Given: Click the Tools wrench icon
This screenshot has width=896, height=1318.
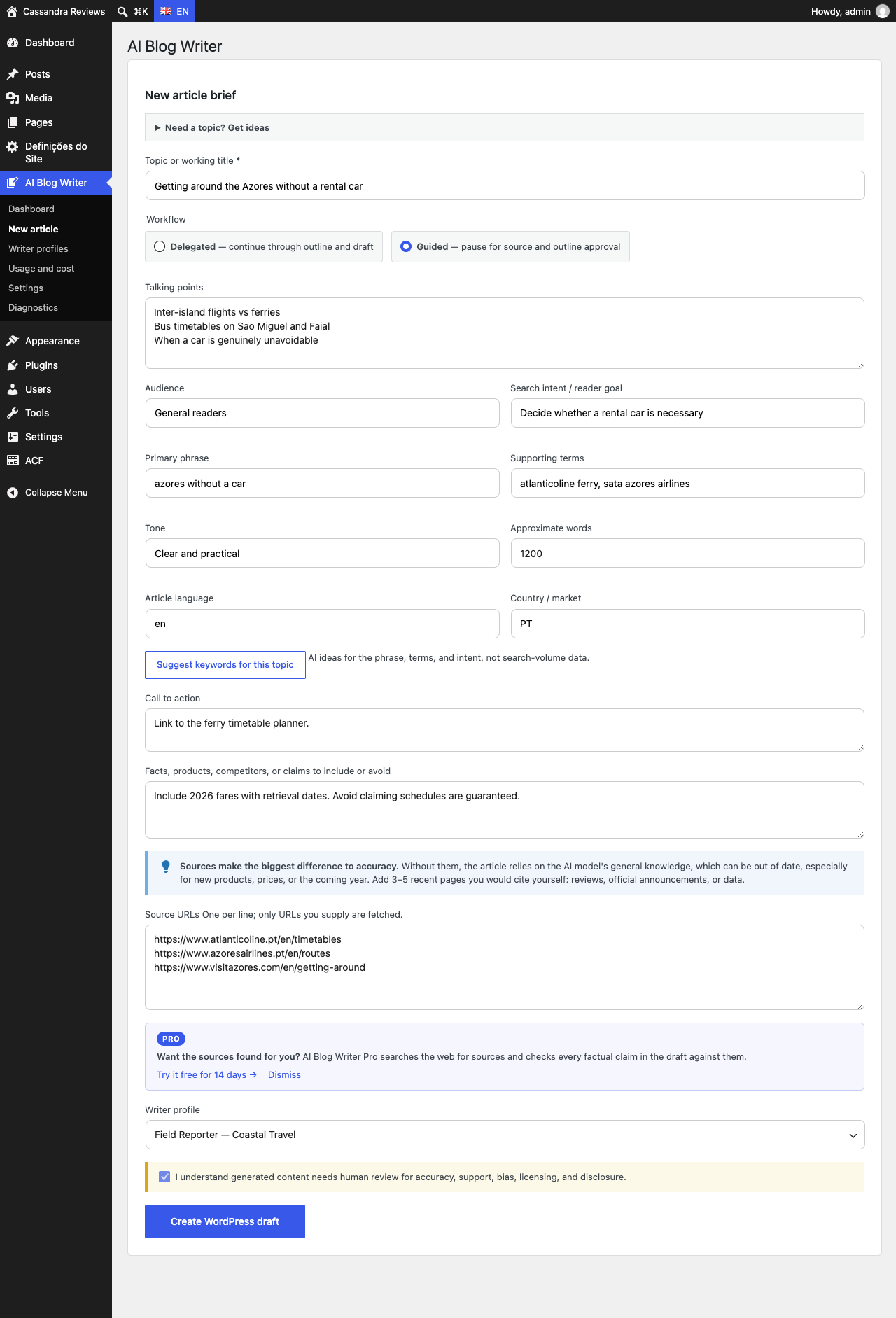Looking at the screenshot, I should pyautogui.click(x=13, y=413).
